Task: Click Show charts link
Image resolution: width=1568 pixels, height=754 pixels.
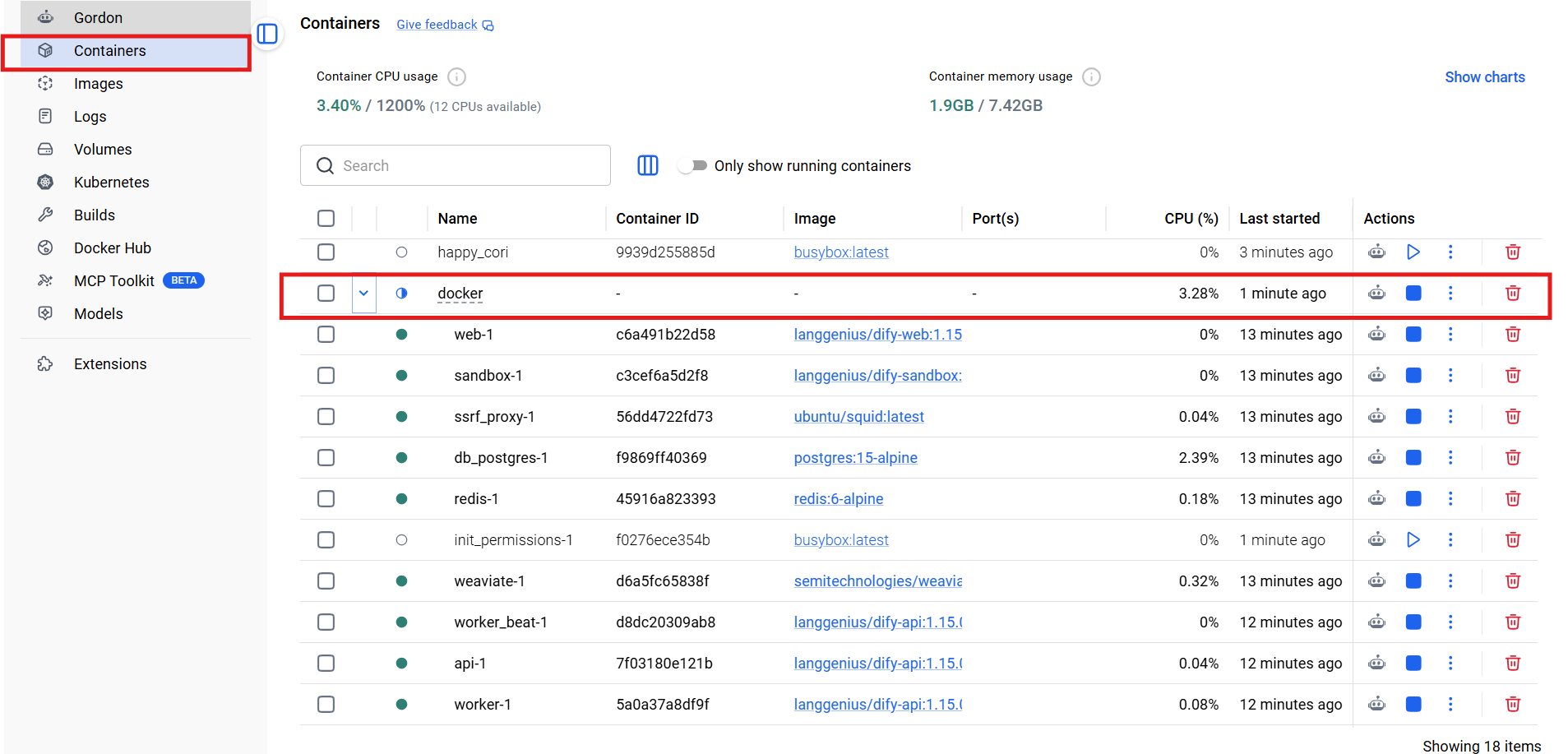Action: tap(1485, 76)
